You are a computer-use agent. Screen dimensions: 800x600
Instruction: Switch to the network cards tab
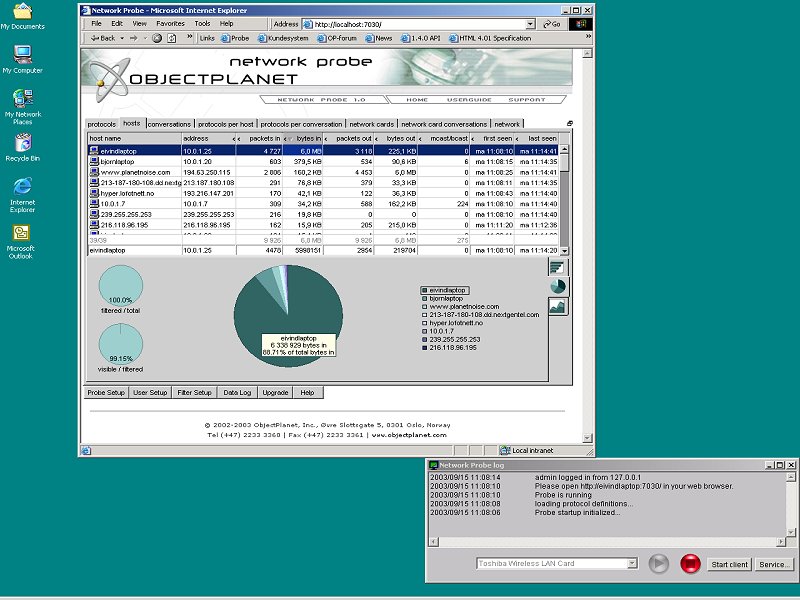pyautogui.click(x=371, y=124)
